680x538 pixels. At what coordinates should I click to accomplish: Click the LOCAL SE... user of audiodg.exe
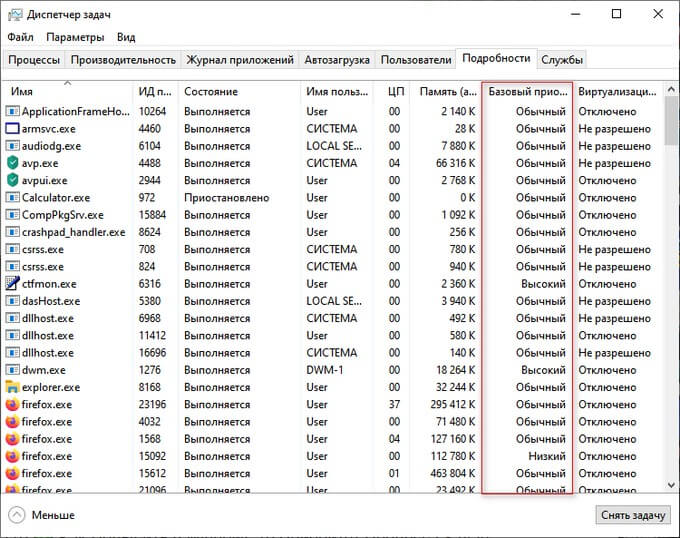pyautogui.click(x=334, y=146)
